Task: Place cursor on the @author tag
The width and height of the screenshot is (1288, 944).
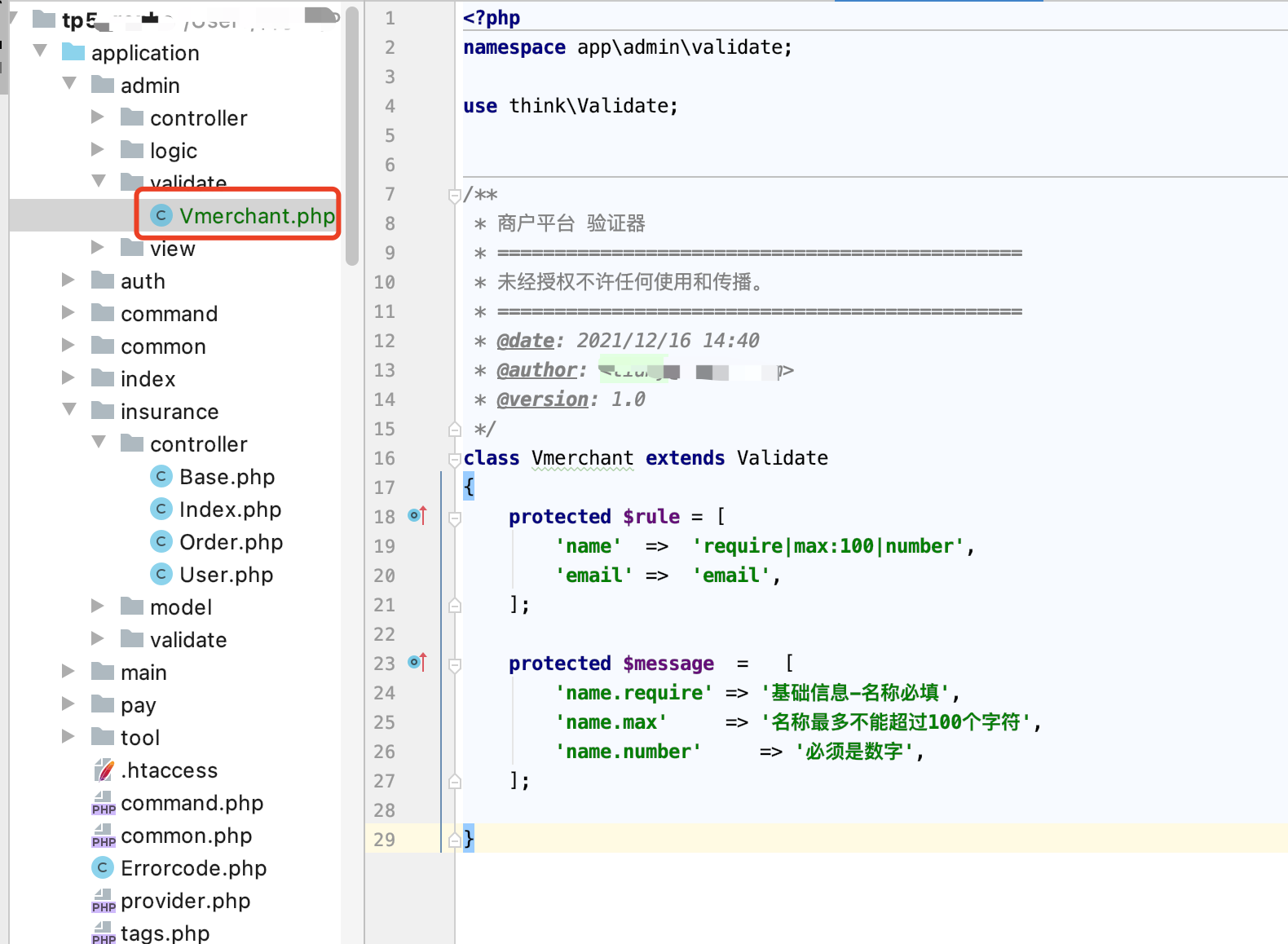Action: coord(537,370)
